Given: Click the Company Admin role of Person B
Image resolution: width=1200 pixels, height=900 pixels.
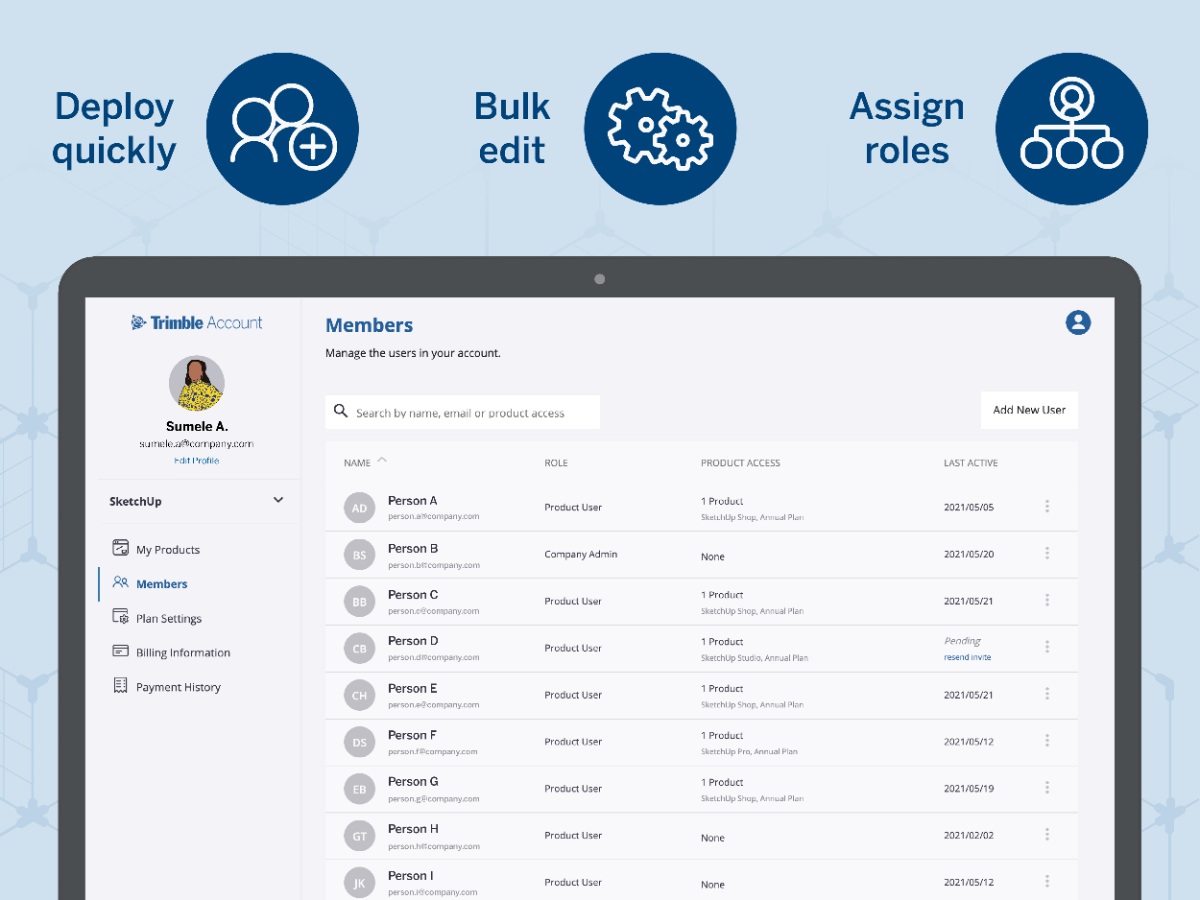Looking at the screenshot, I should (581, 554).
